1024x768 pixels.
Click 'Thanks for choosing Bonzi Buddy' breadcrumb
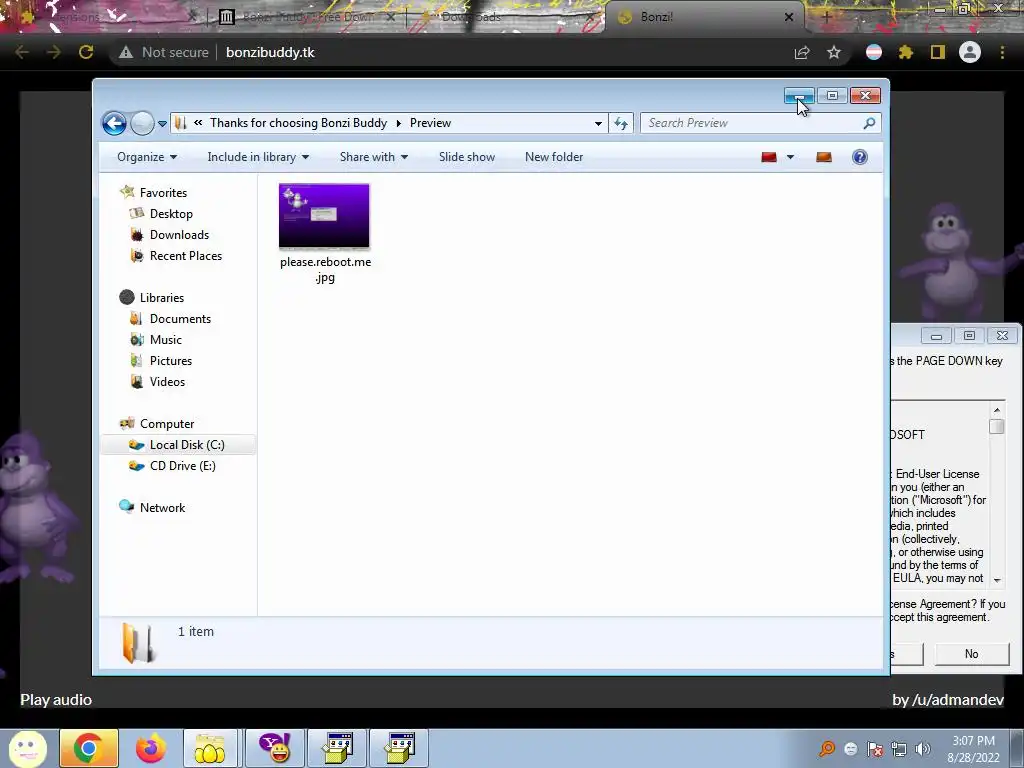click(298, 123)
